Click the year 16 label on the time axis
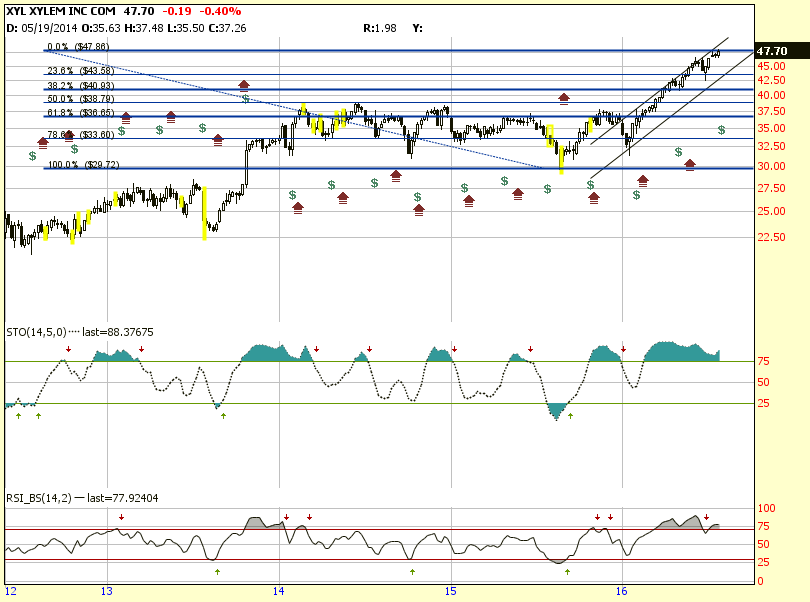This screenshot has height=602, width=810. pyautogui.click(x=621, y=591)
